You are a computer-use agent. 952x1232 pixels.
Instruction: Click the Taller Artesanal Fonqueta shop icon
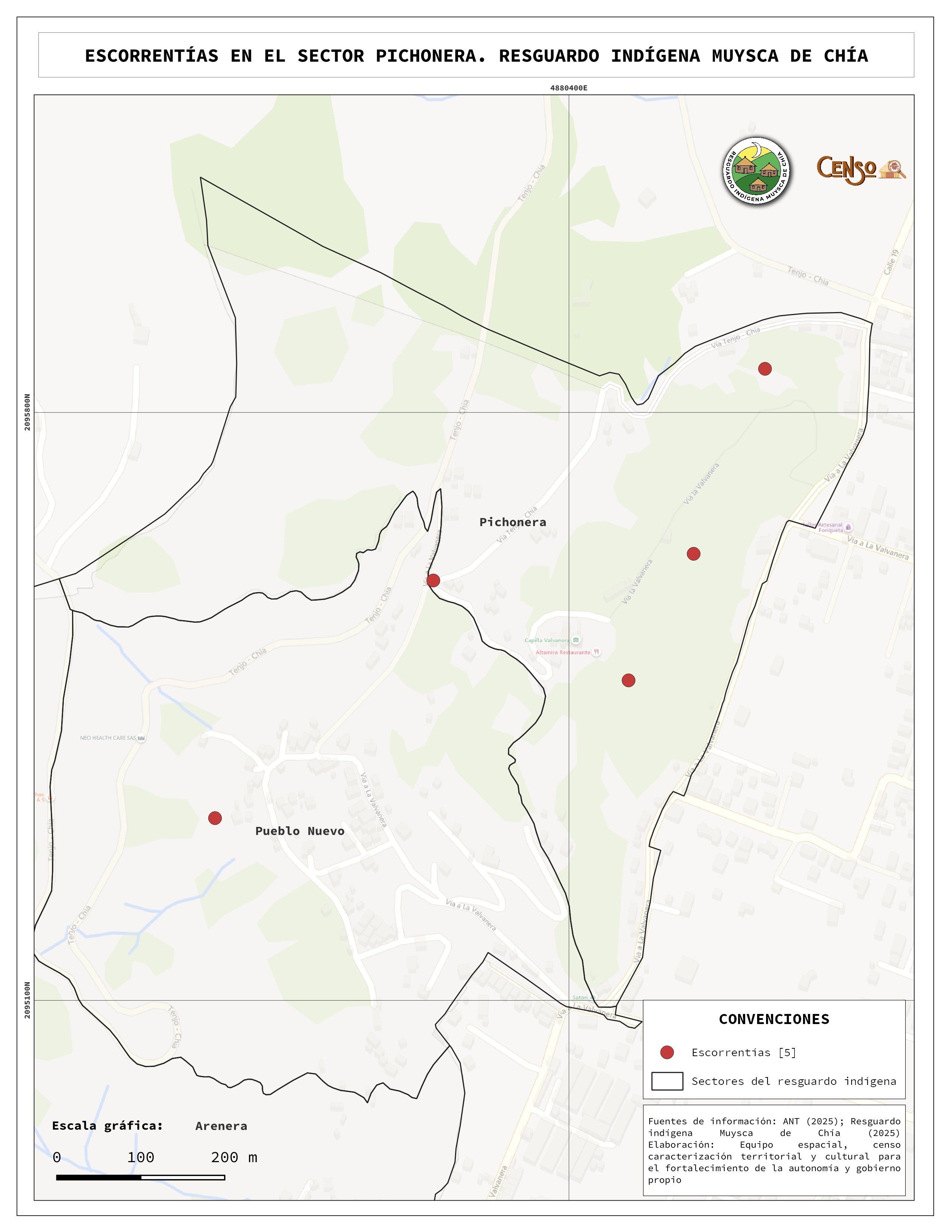tap(848, 528)
